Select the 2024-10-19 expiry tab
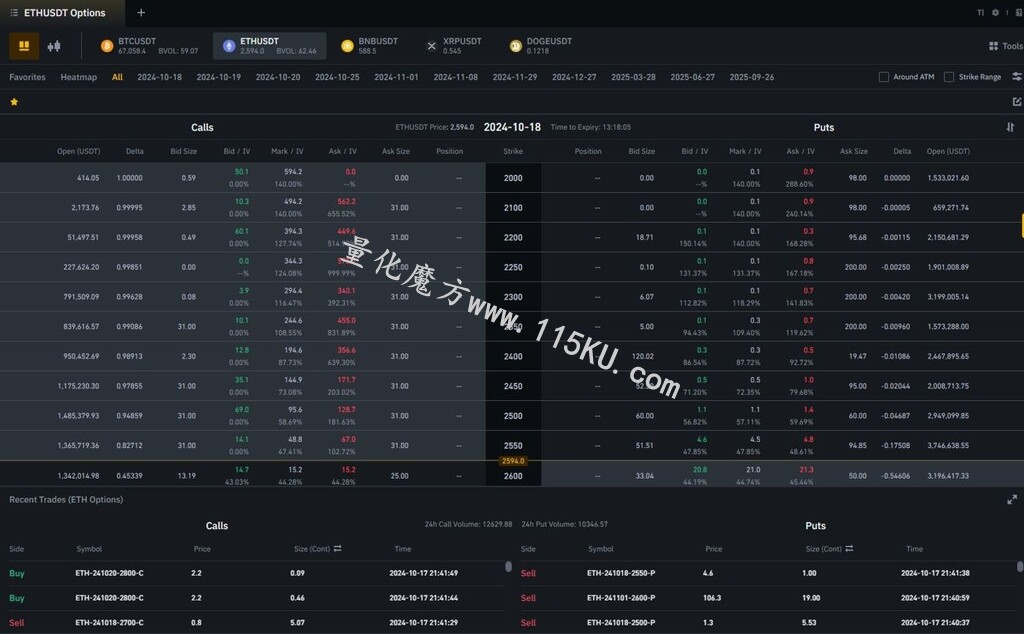 (x=219, y=76)
